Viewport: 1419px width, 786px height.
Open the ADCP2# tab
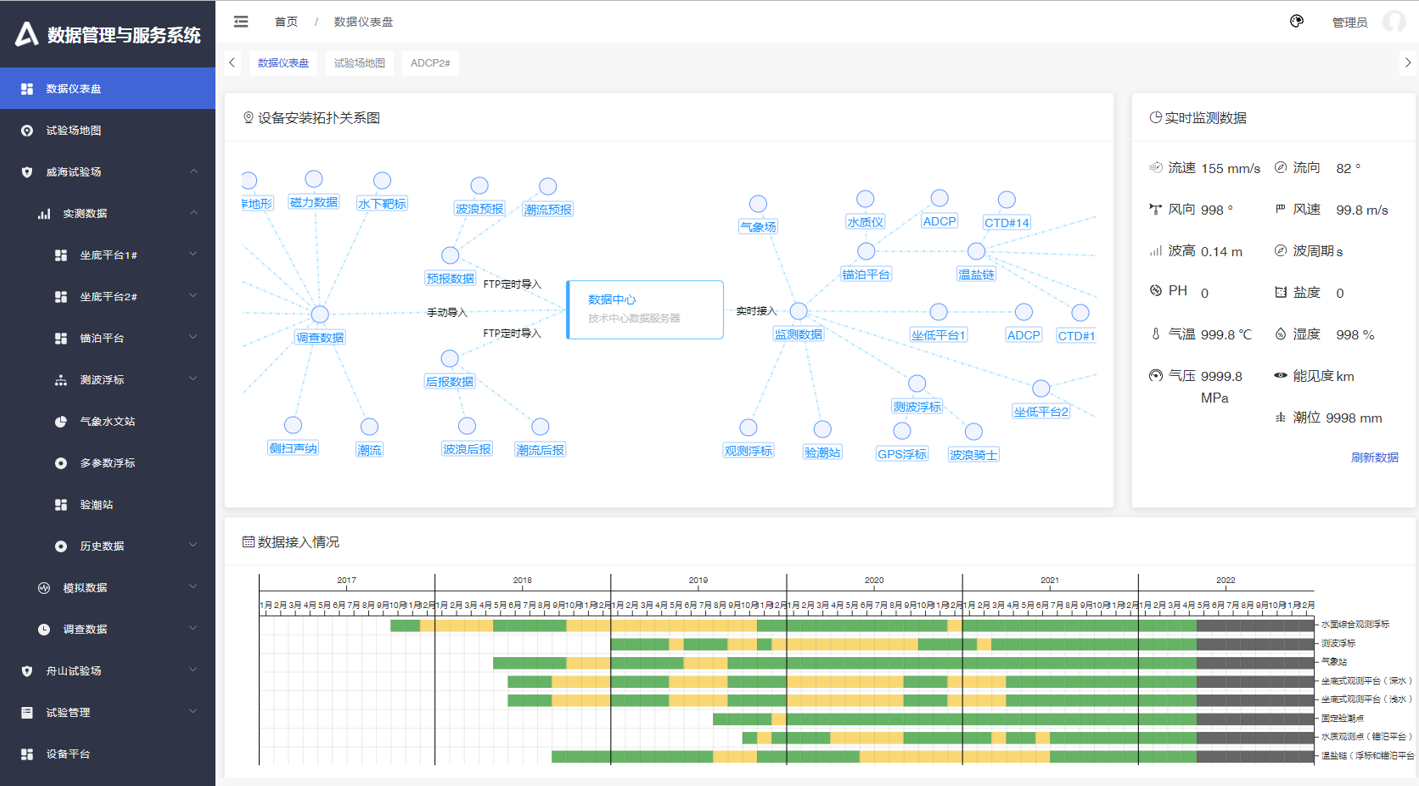[430, 63]
